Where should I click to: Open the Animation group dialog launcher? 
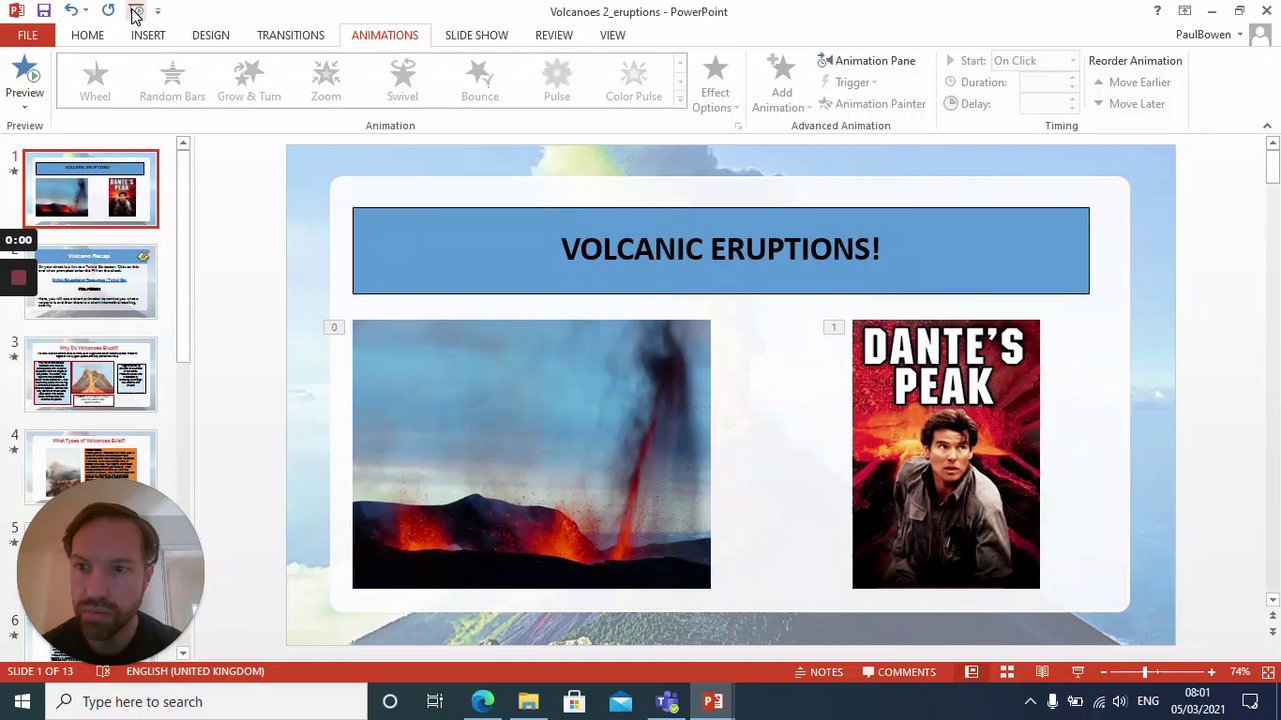pyautogui.click(x=738, y=126)
